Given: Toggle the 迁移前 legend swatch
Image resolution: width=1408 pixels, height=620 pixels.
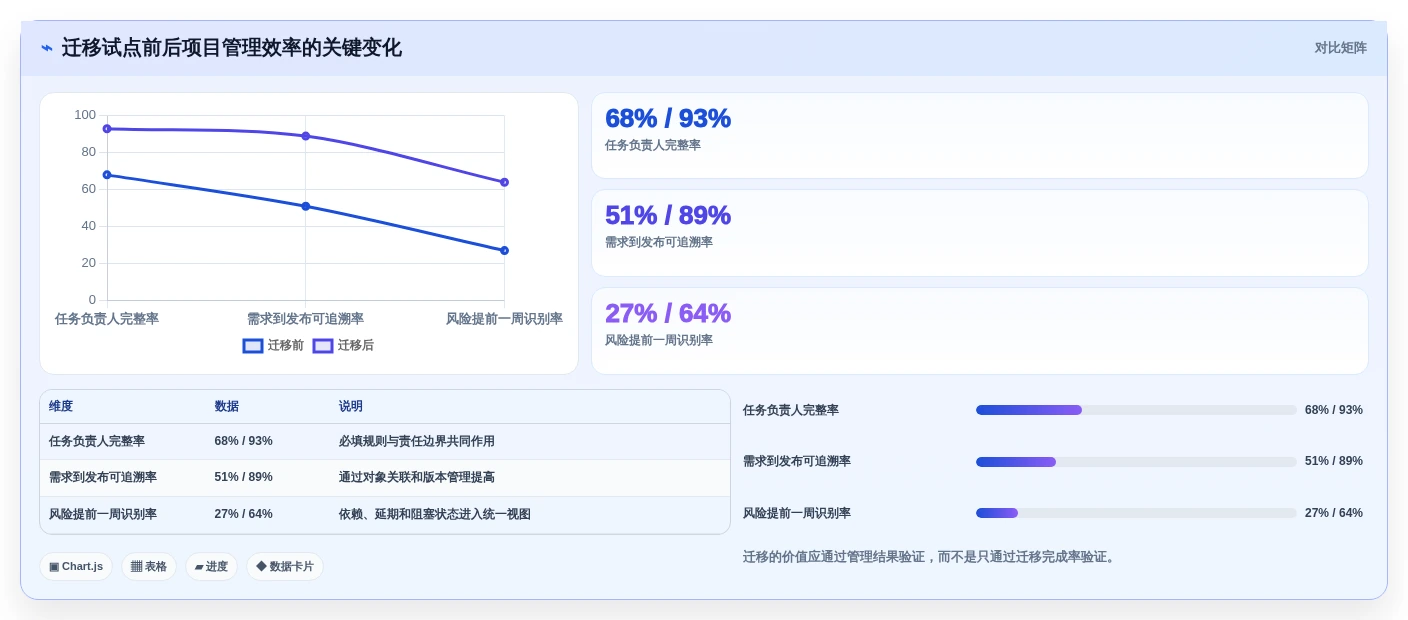Looking at the screenshot, I should 253,346.
